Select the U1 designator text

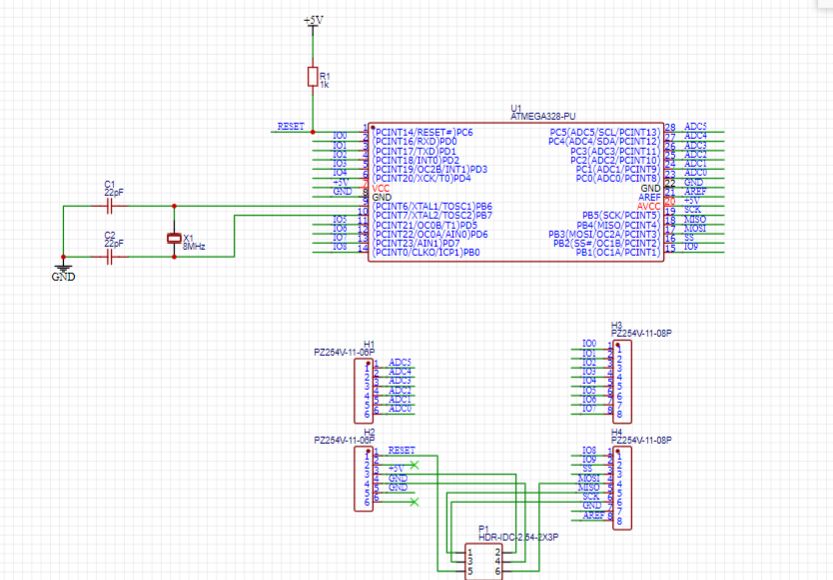(516, 108)
